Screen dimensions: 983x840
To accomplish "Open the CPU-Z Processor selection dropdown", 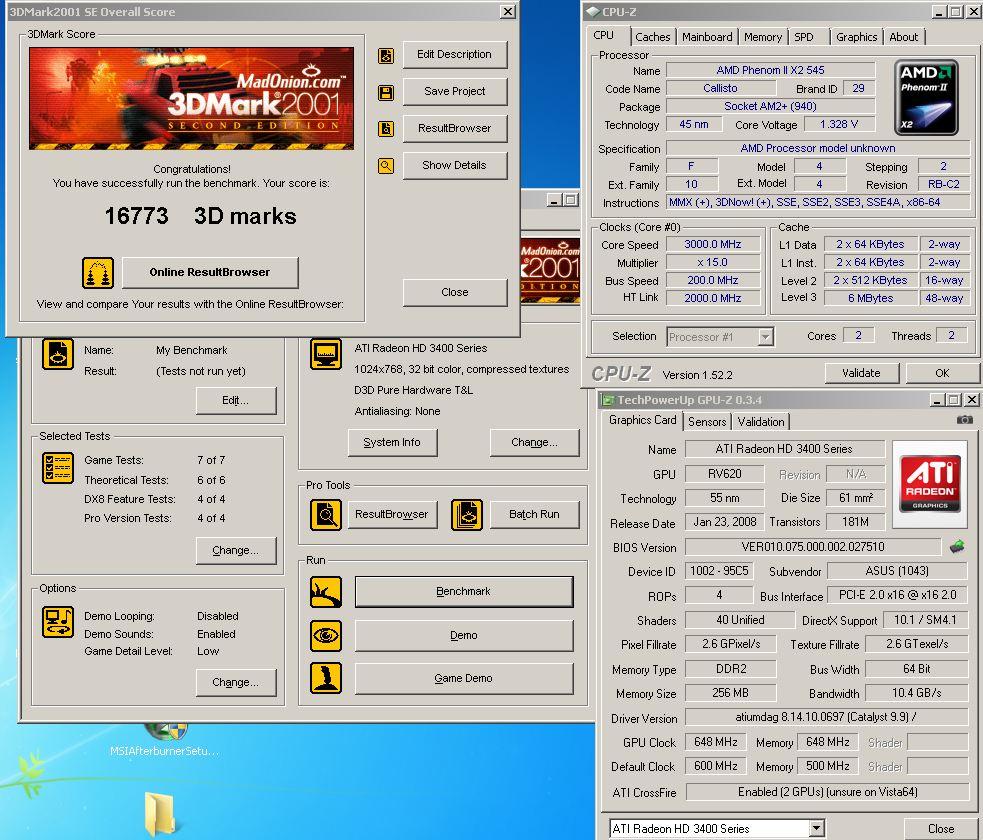I will pos(765,337).
